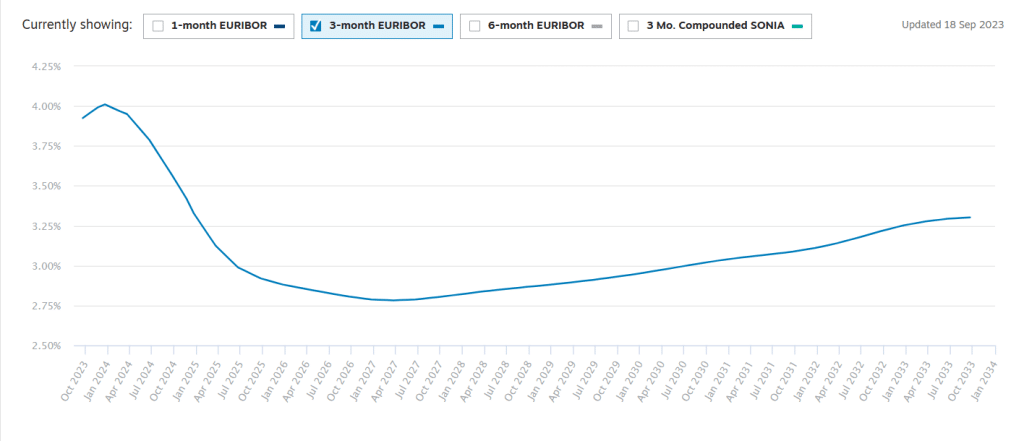Screen dimensions: 1024x441
Task: Click the grey 6-month EURIBOR legend dash
Action: [x=596, y=26]
